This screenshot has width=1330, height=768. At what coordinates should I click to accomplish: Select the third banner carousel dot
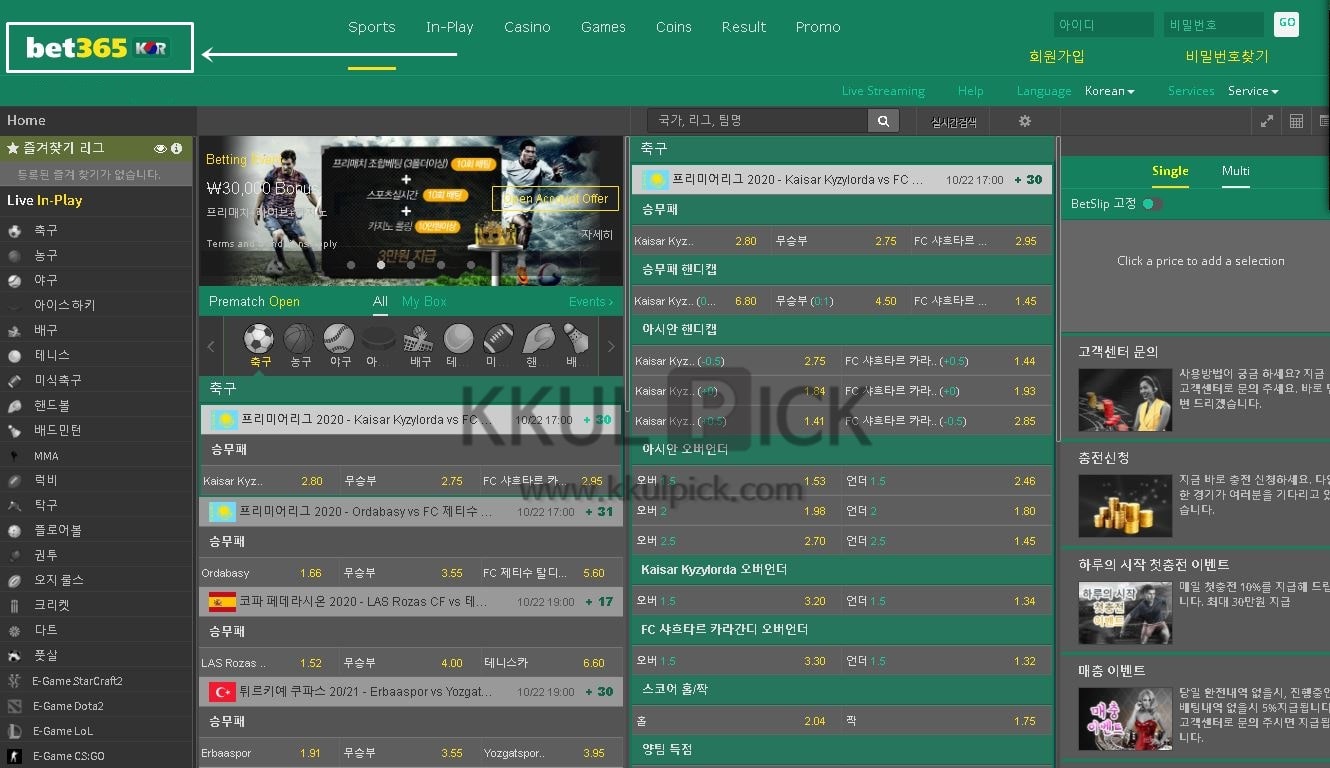[411, 265]
